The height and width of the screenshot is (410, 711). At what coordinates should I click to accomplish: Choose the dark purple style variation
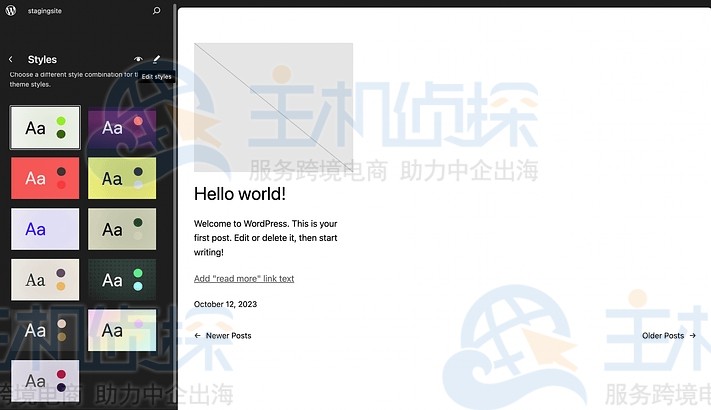point(122,128)
